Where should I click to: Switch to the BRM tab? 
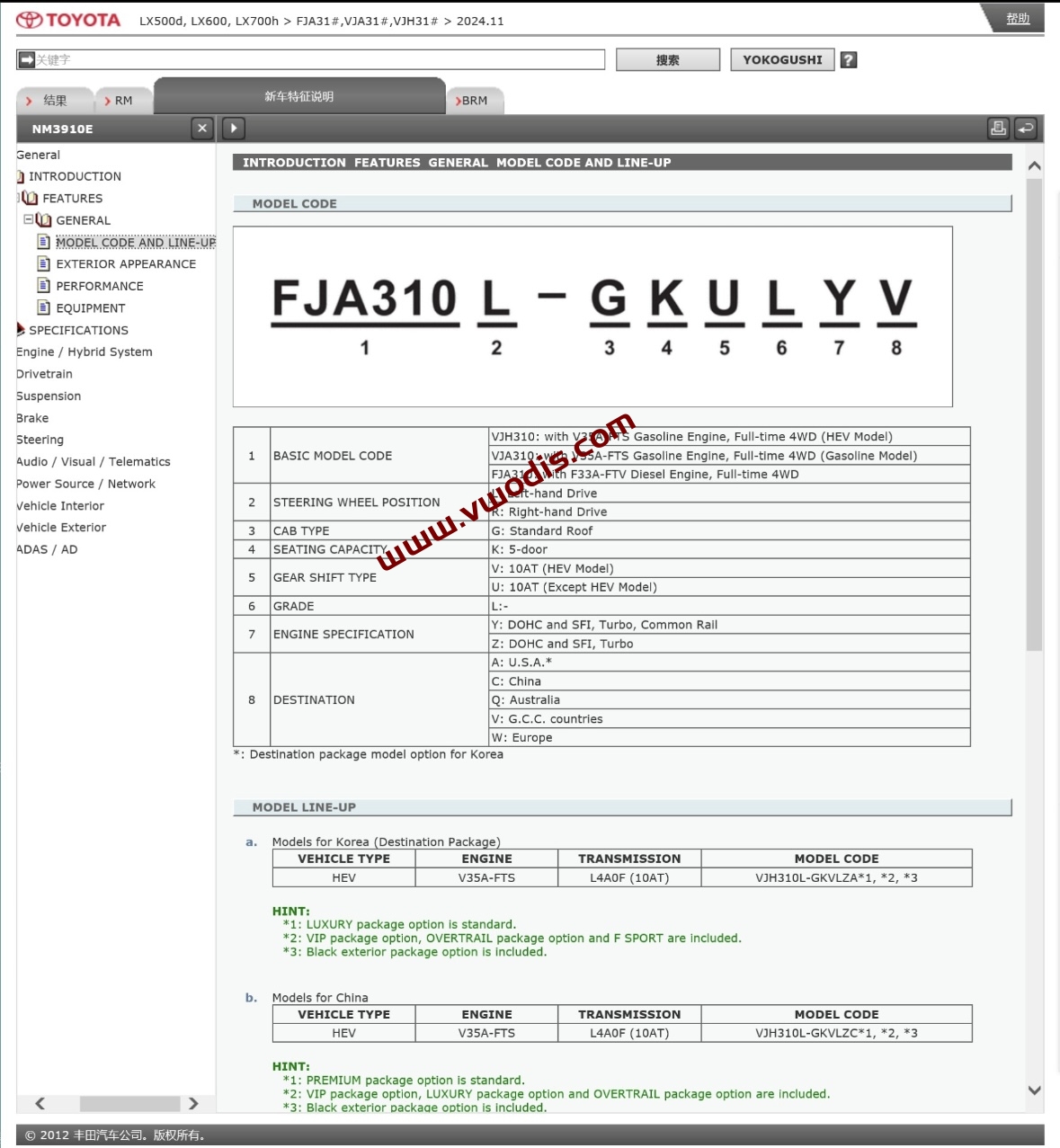474,101
